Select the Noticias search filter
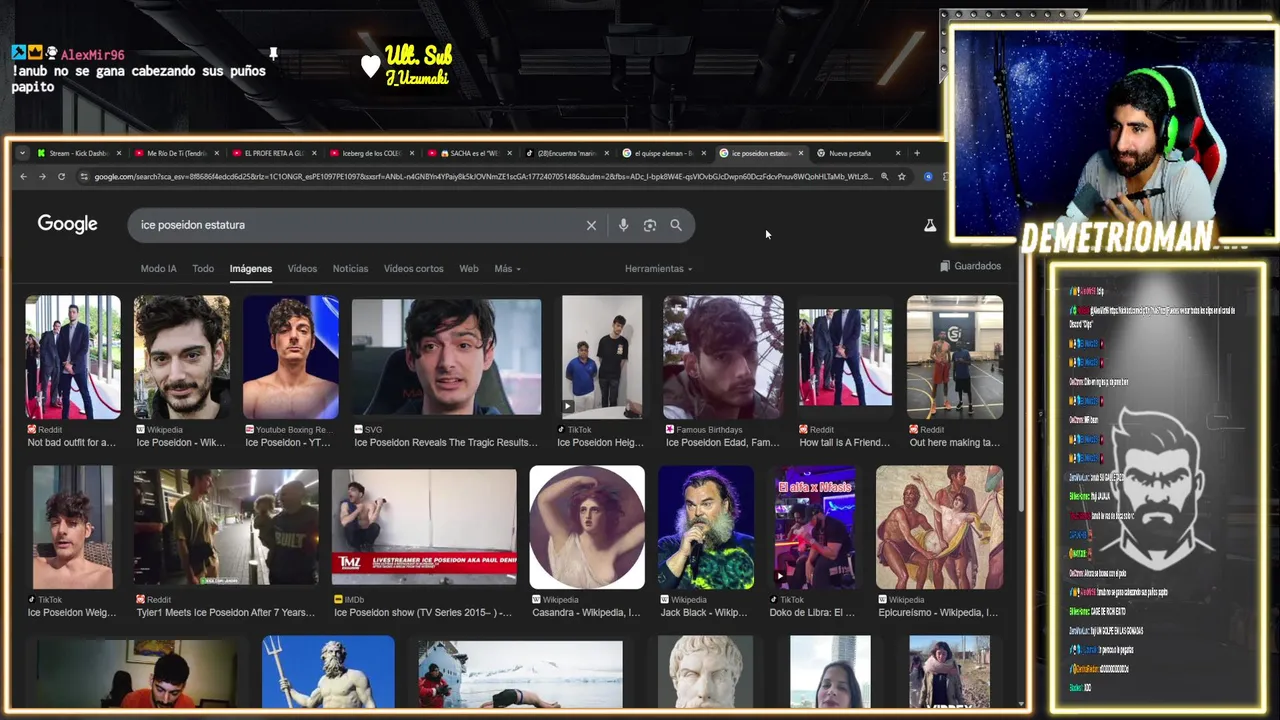 point(350,268)
